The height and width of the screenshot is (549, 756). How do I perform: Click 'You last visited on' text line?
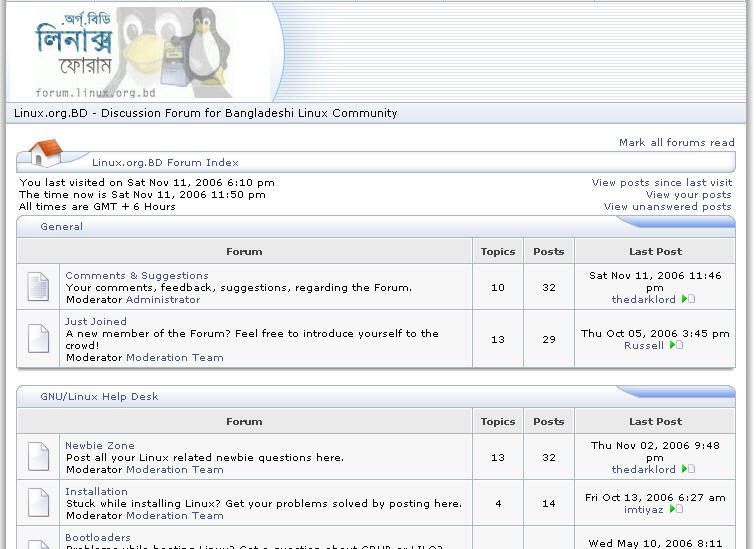tap(147, 182)
